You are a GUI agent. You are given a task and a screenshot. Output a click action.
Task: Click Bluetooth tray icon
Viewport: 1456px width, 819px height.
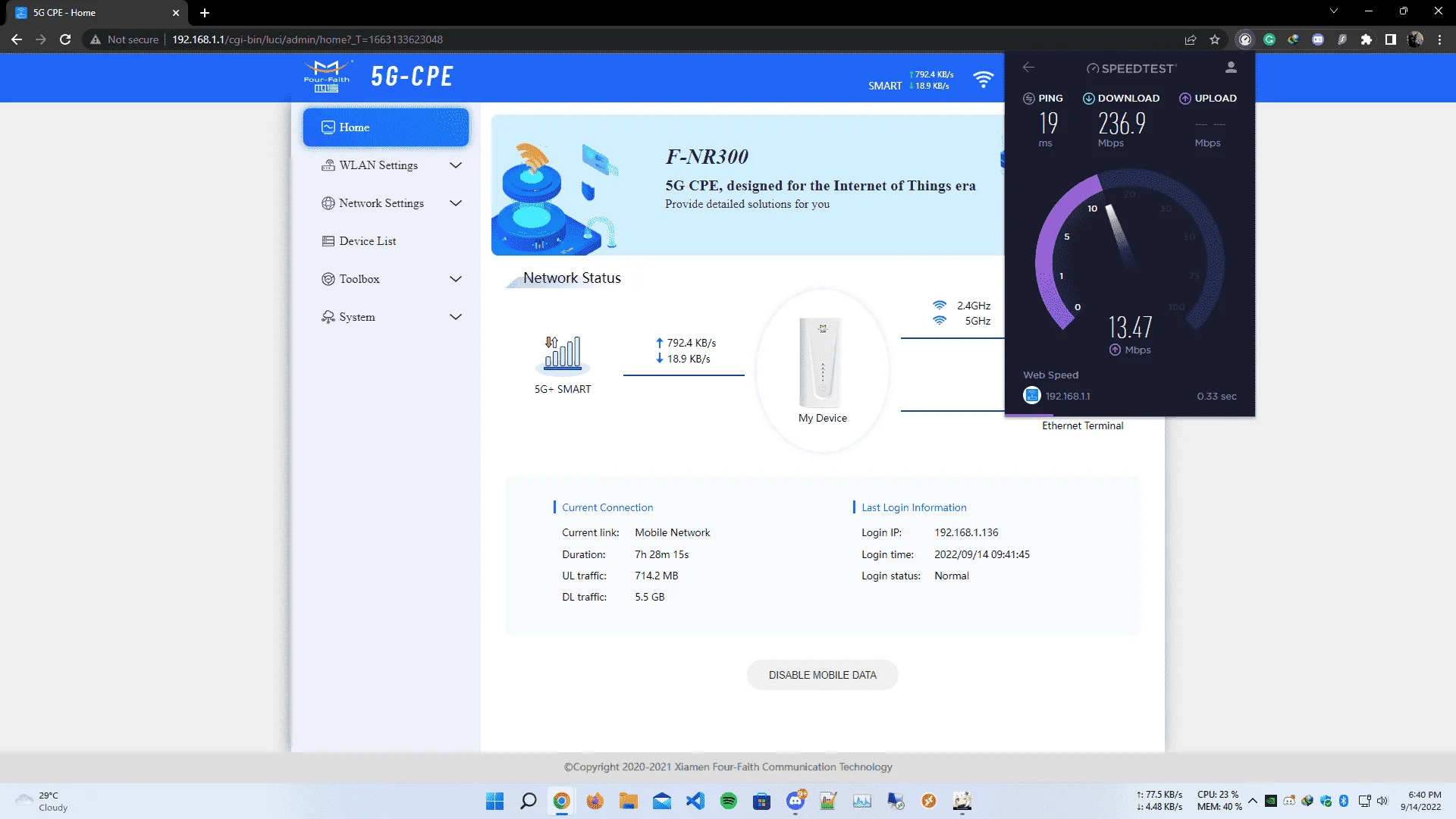pyautogui.click(x=1344, y=801)
